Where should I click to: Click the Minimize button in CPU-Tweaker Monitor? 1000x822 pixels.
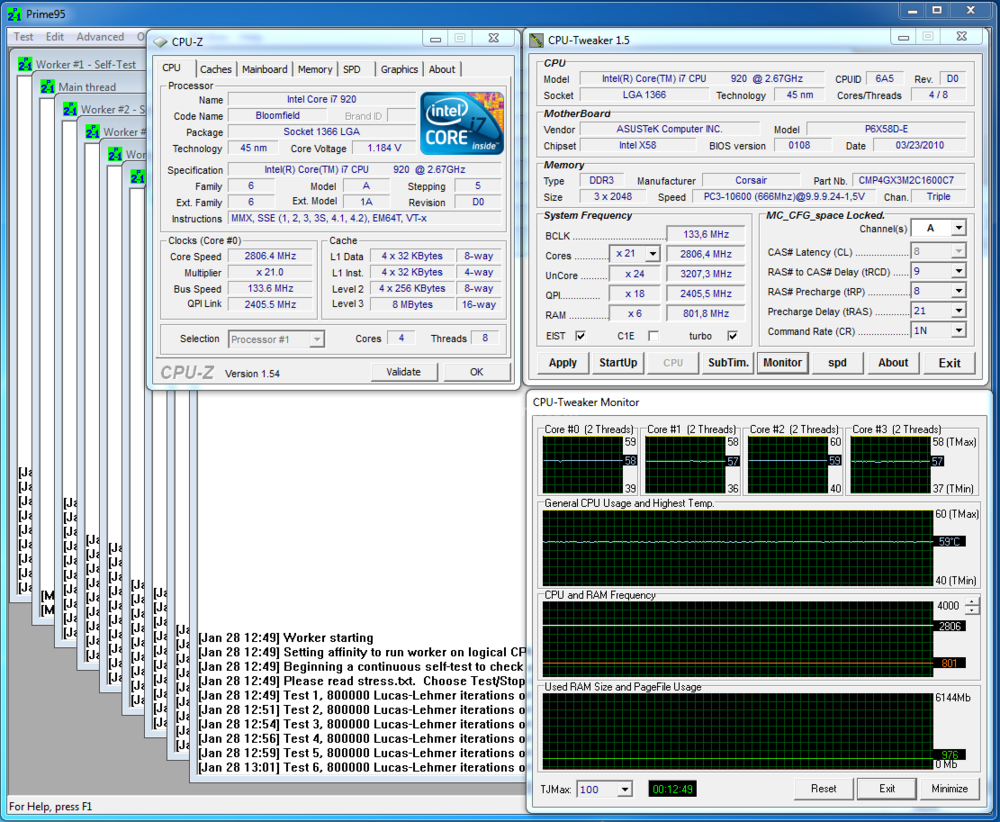point(950,789)
